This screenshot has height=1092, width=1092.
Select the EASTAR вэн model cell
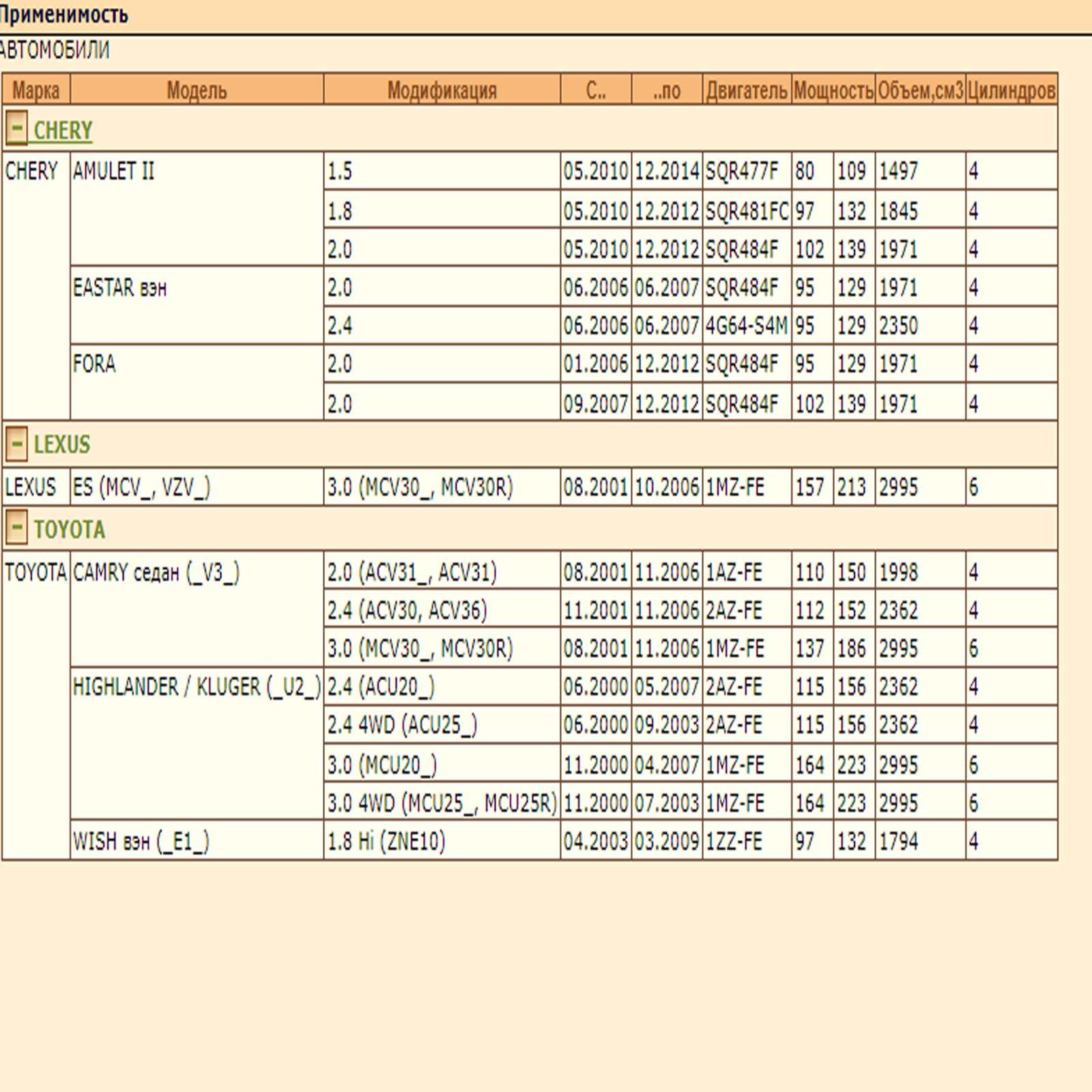[x=197, y=305]
